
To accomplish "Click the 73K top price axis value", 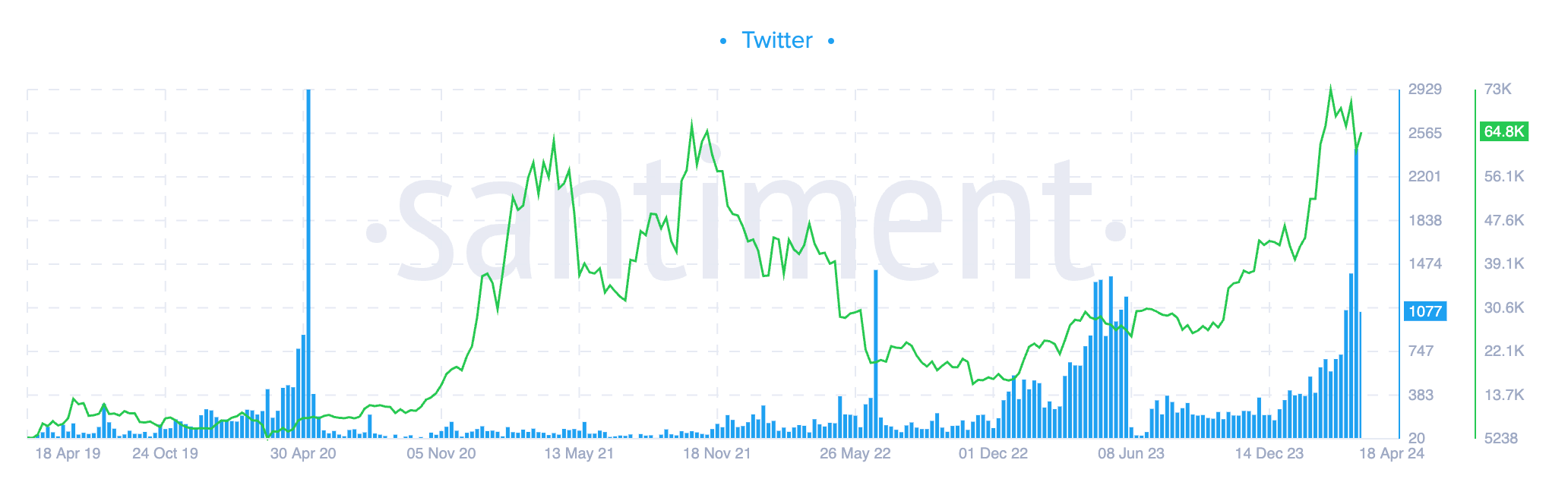I will coord(1497,90).
